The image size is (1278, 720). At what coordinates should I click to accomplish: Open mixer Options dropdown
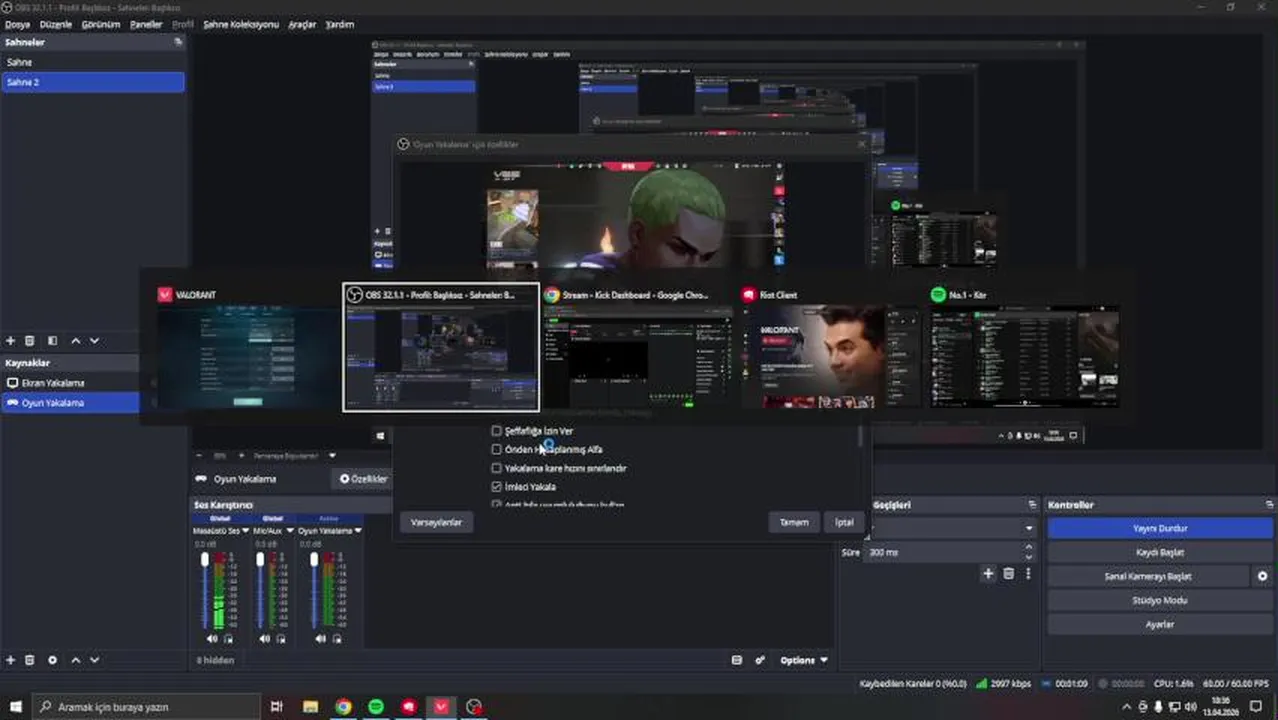point(804,660)
